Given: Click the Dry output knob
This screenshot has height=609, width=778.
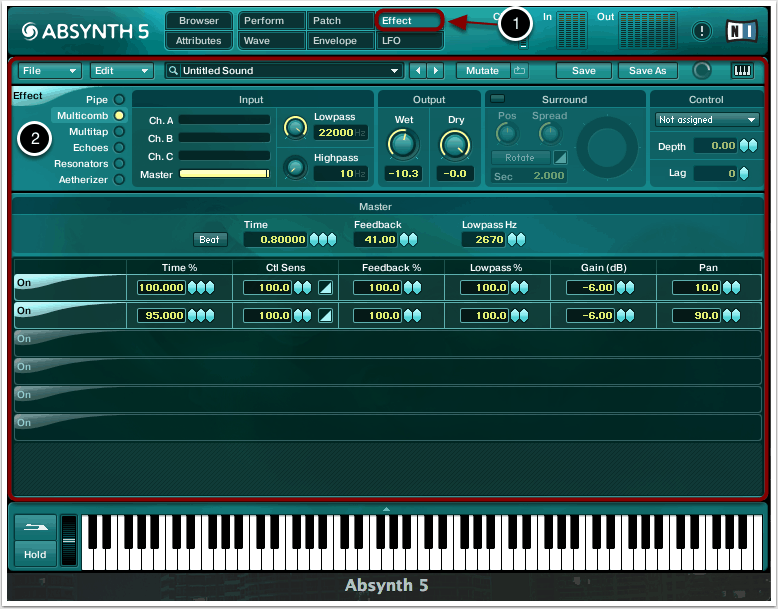Looking at the screenshot, I should pos(455,145).
